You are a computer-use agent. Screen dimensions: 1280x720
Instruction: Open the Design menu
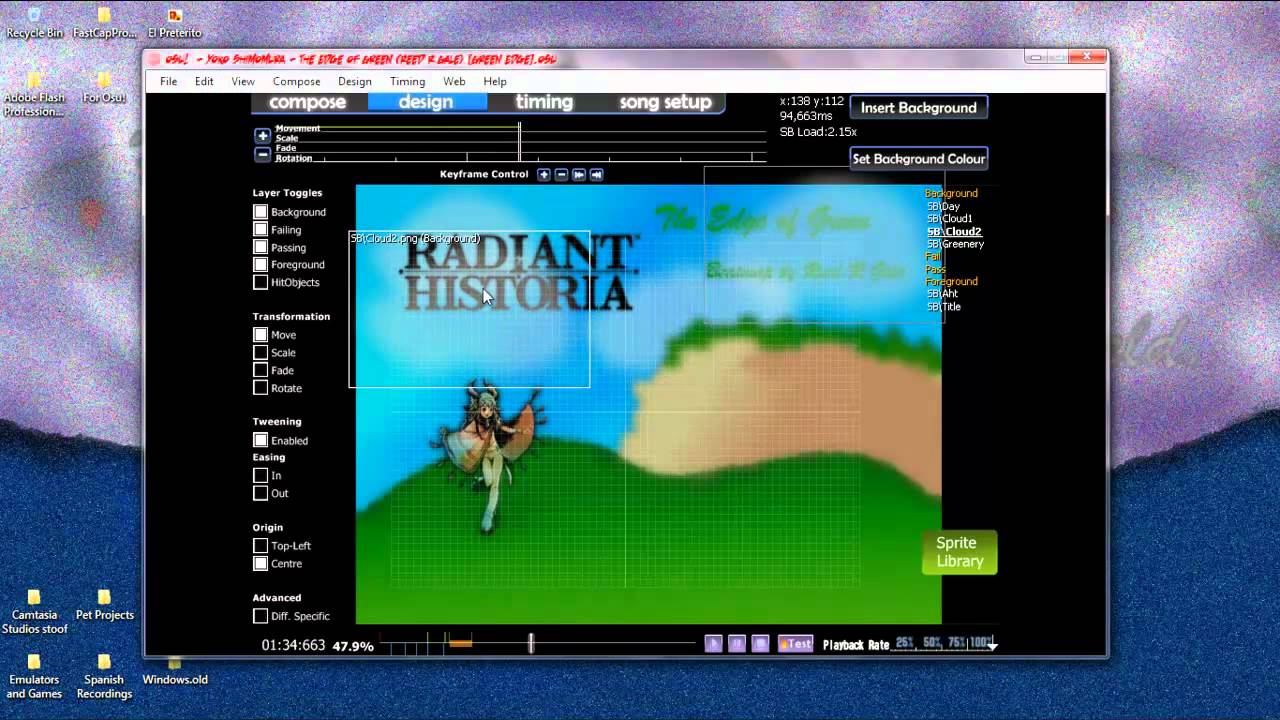click(x=355, y=81)
